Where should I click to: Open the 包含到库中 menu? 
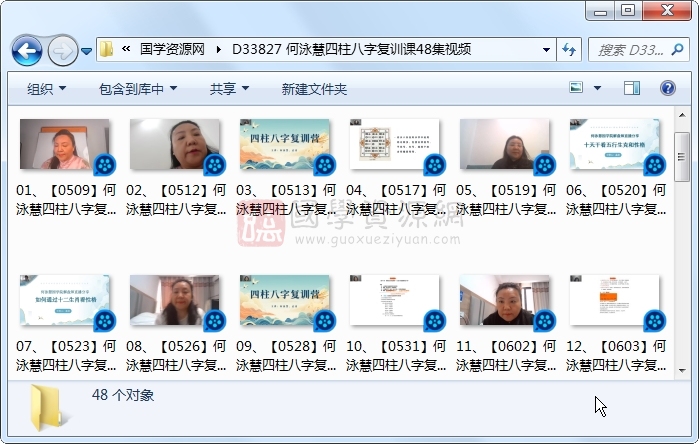tap(138, 89)
